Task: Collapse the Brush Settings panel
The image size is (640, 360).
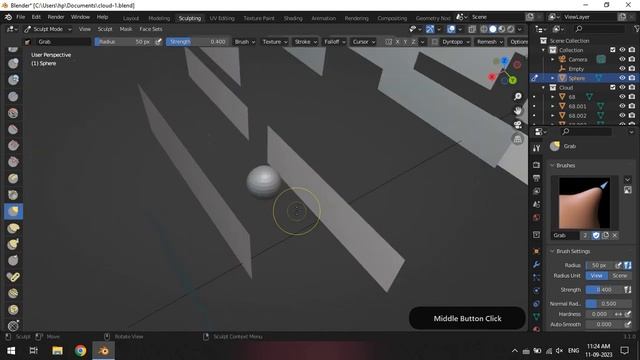Action: pos(552,251)
